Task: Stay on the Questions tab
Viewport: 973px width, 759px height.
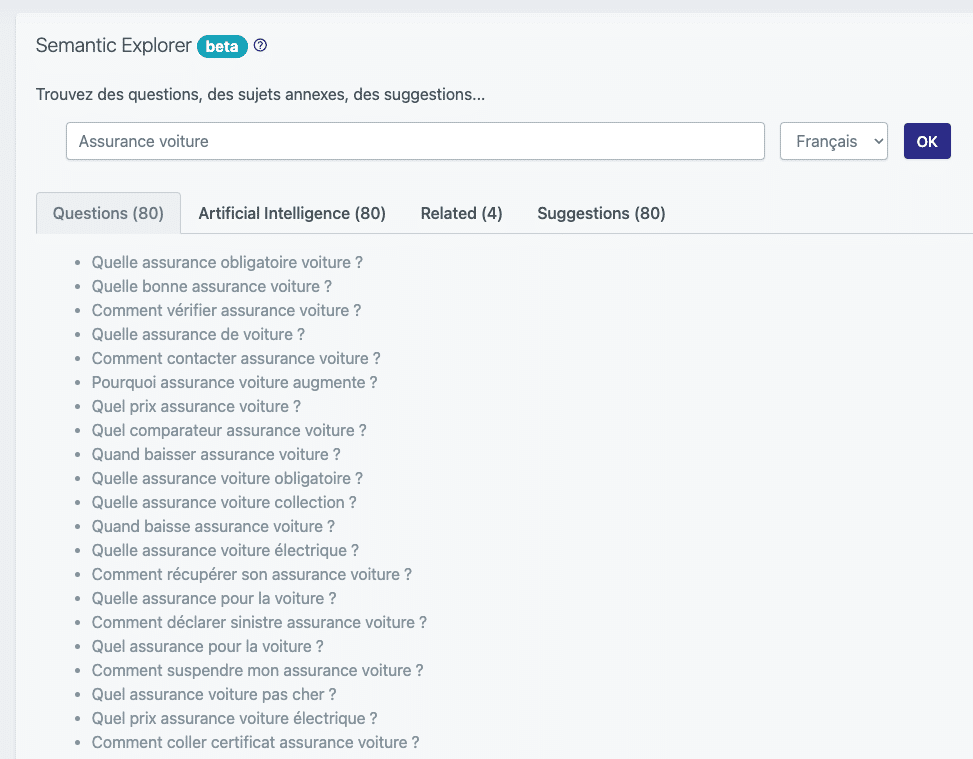Action: pyautogui.click(x=108, y=213)
